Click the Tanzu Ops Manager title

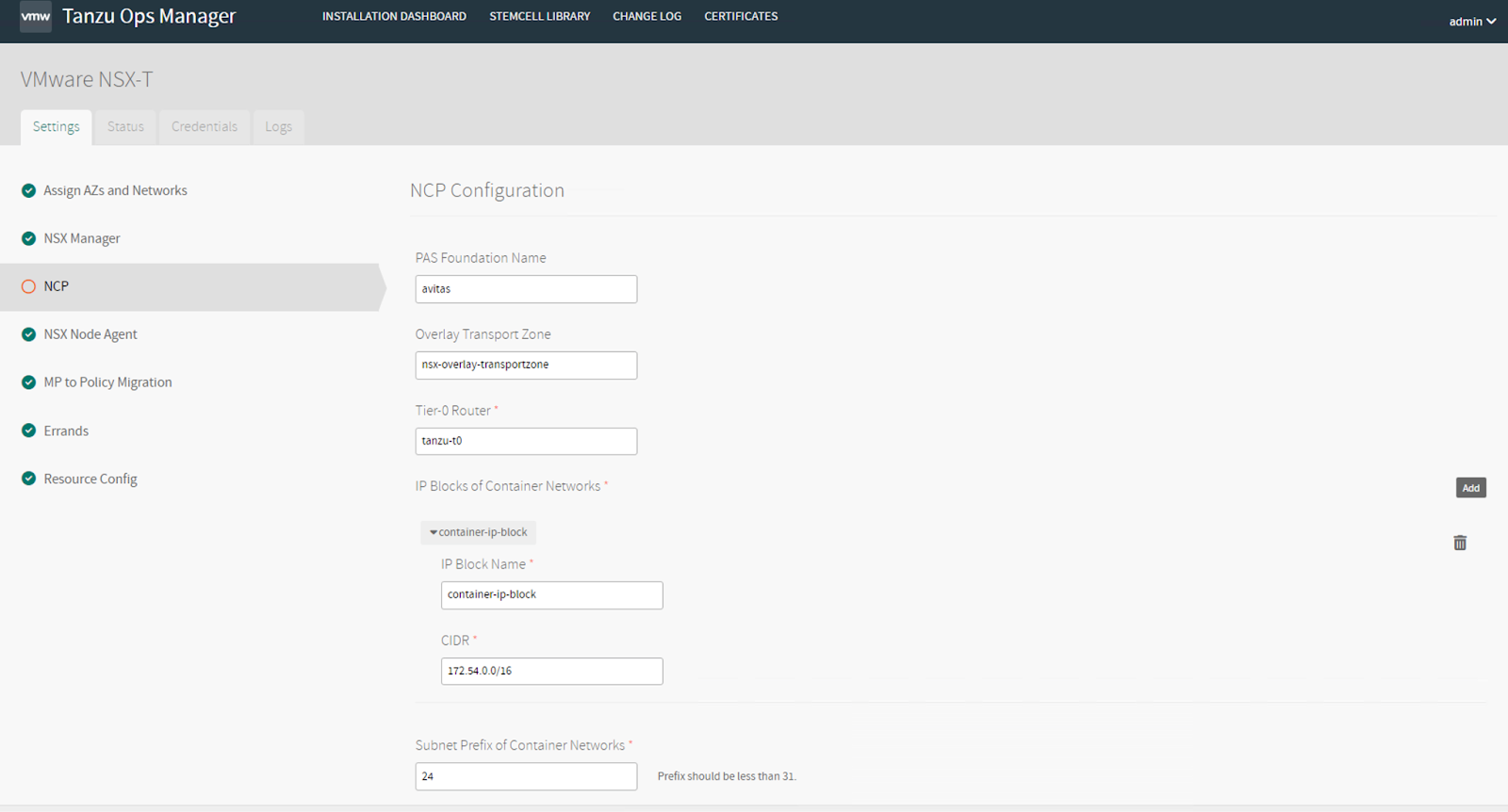(x=149, y=17)
